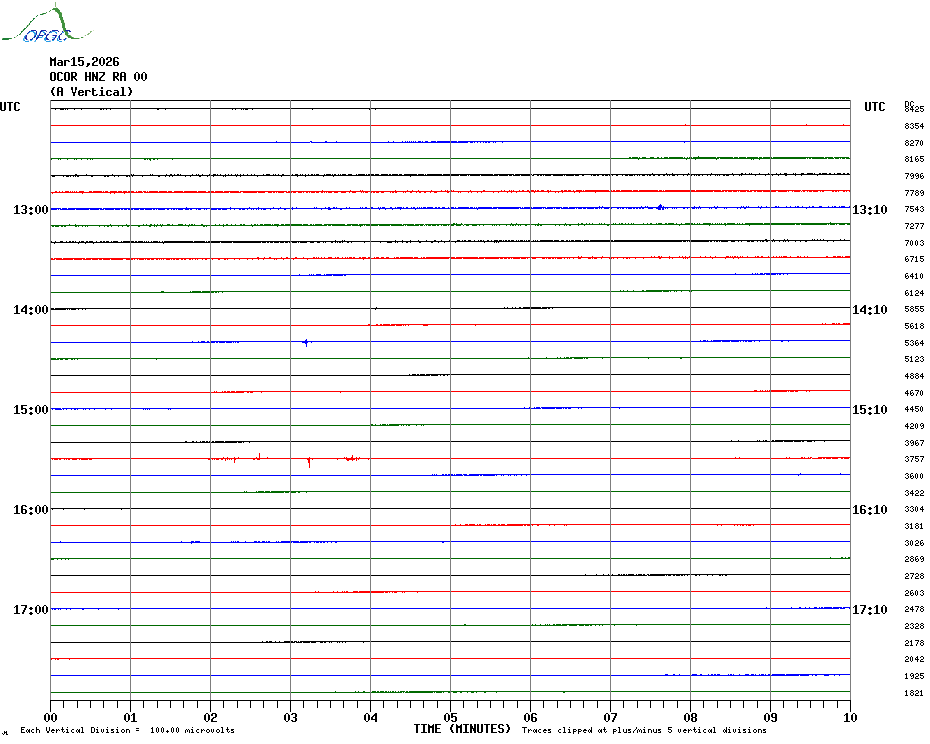Select the 17:00 hour marker on left
Screen dimensions: 930x744
30,610
